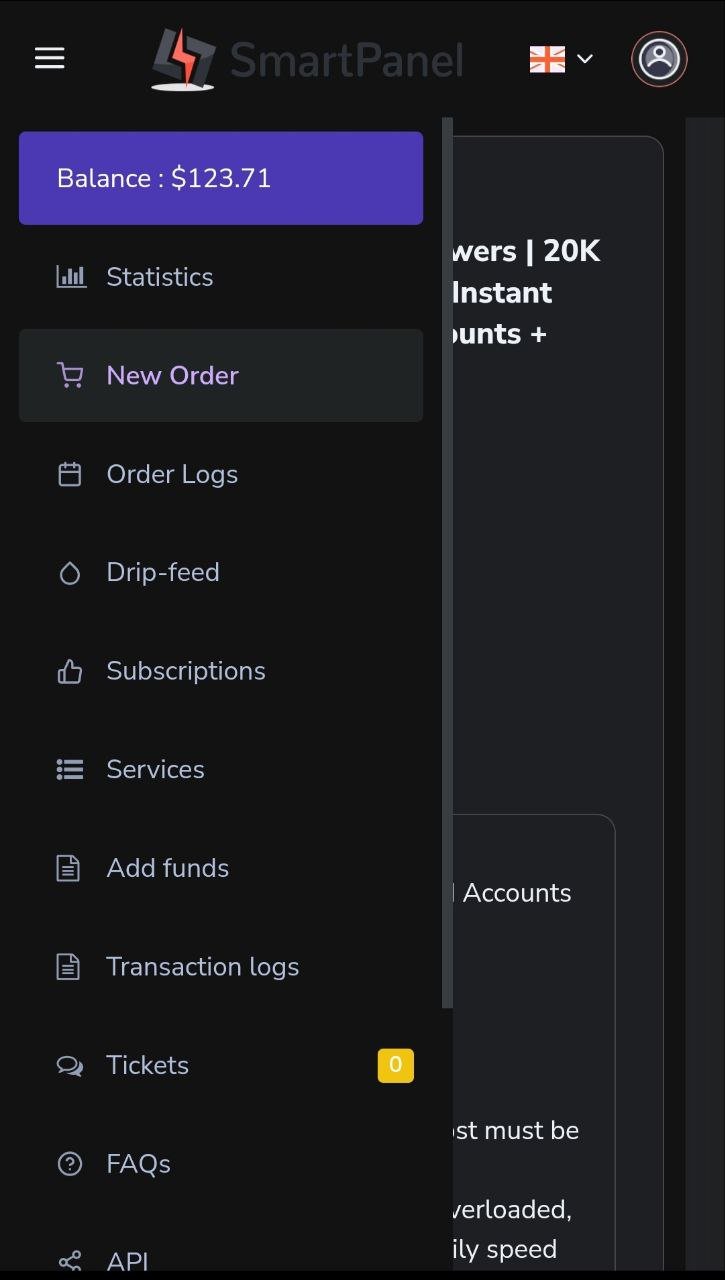Click the API share icon
Viewport: 725px width, 1280px height.
[70, 1261]
